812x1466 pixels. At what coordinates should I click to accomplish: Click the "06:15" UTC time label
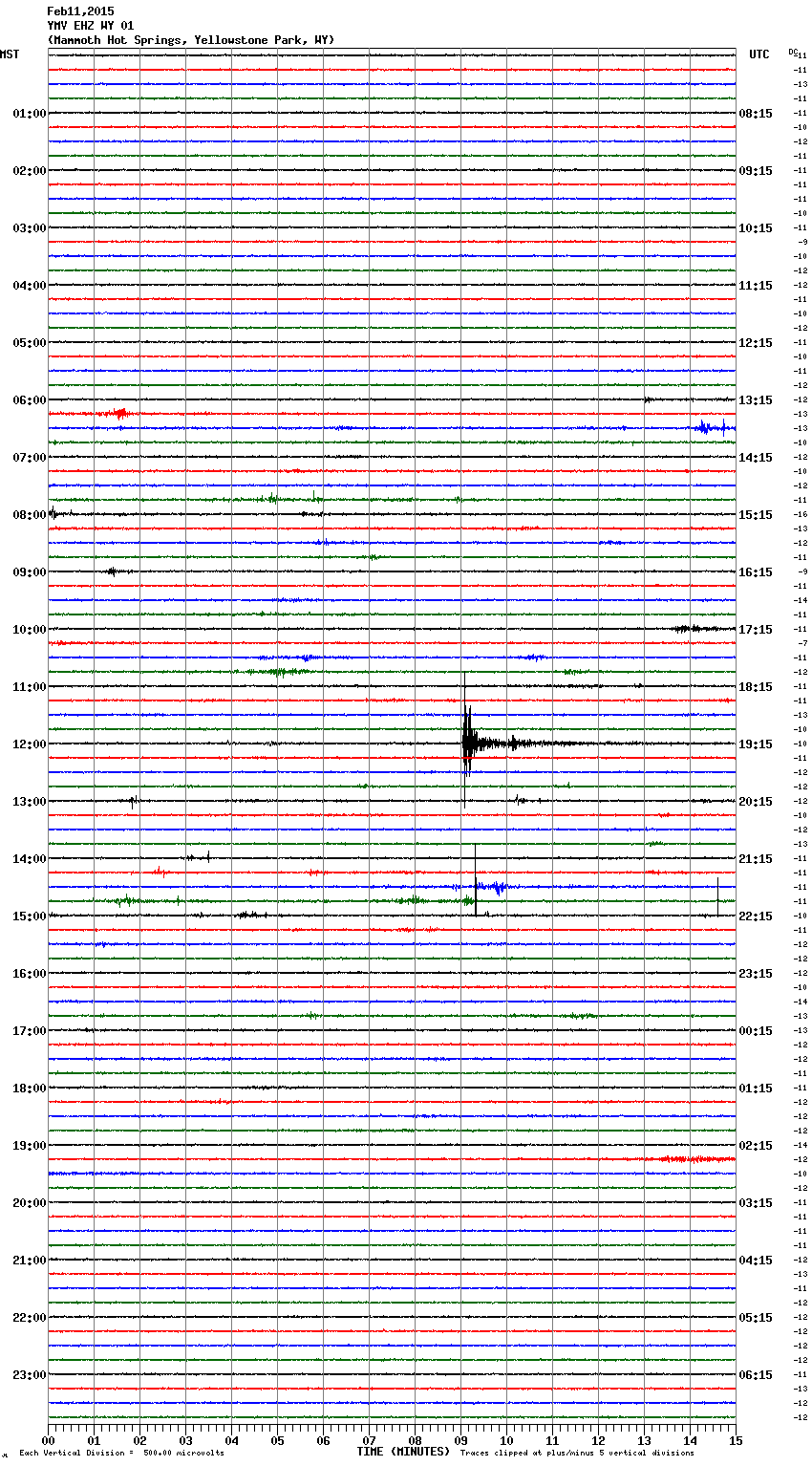(x=756, y=1375)
